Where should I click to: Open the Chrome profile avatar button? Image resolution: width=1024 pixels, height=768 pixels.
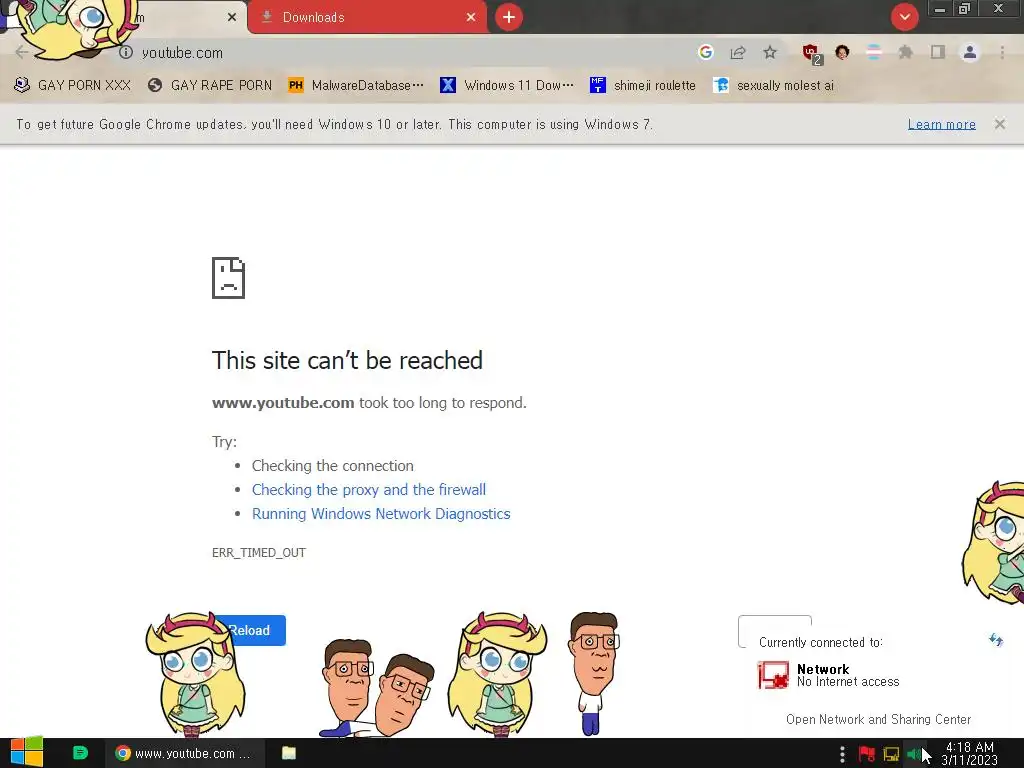tap(970, 52)
